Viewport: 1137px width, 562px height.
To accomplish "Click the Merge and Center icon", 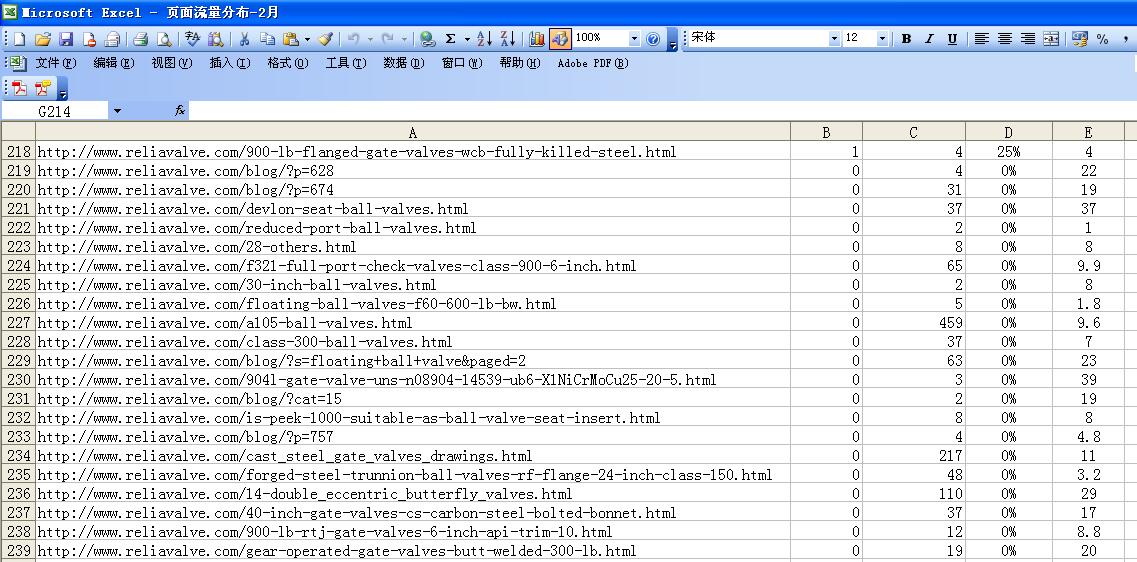I will tap(1051, 39).
